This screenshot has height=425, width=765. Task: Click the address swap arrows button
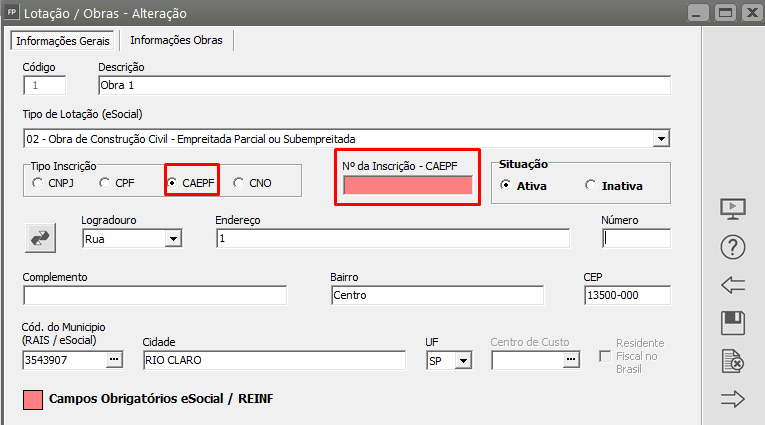tap(40, 237)
